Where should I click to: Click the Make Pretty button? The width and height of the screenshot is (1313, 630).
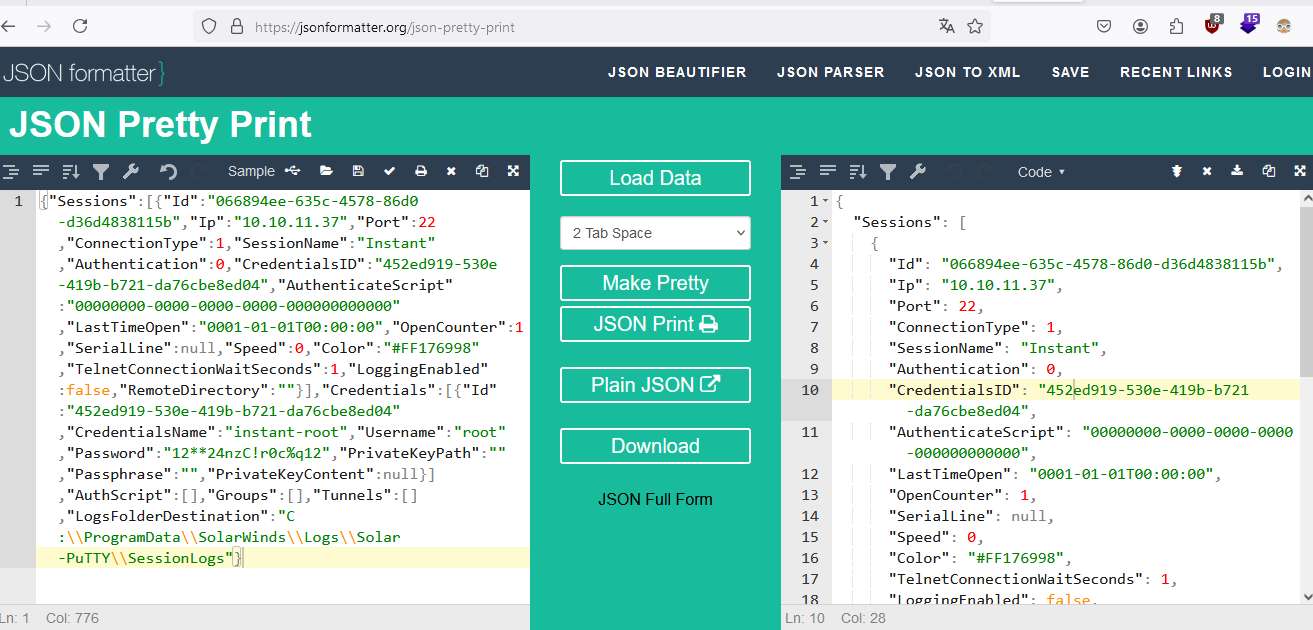(655, 283)
